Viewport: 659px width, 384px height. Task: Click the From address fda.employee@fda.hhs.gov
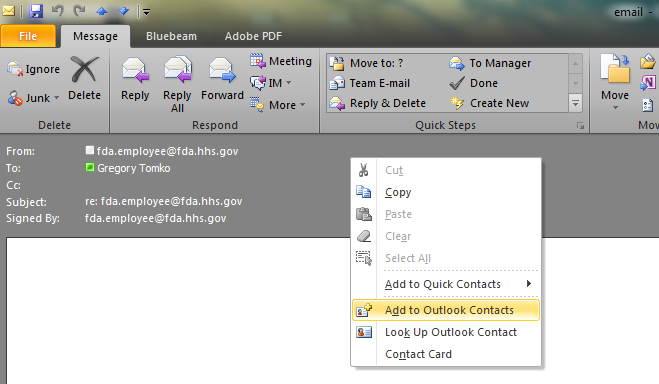coord(167,151)
